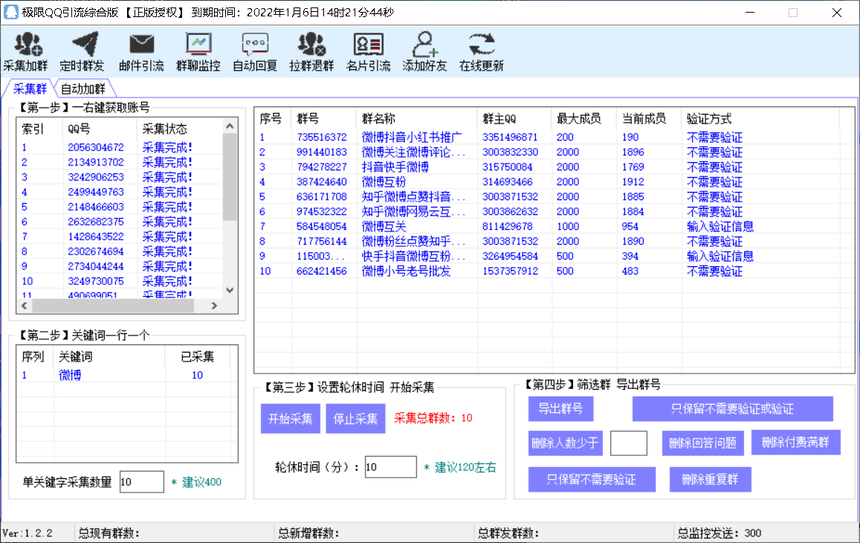Switch to the 自动加群 tab
The image size is (860, 543).
83,89
